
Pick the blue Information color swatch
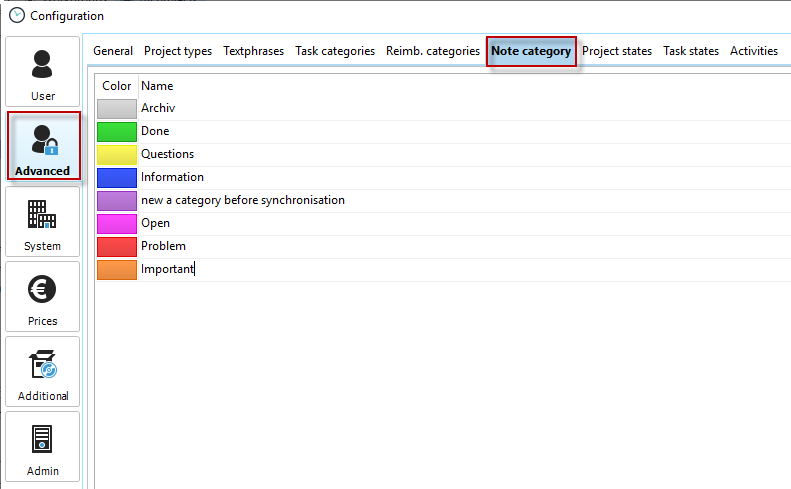pyautogui.click(x=117, y=177)
